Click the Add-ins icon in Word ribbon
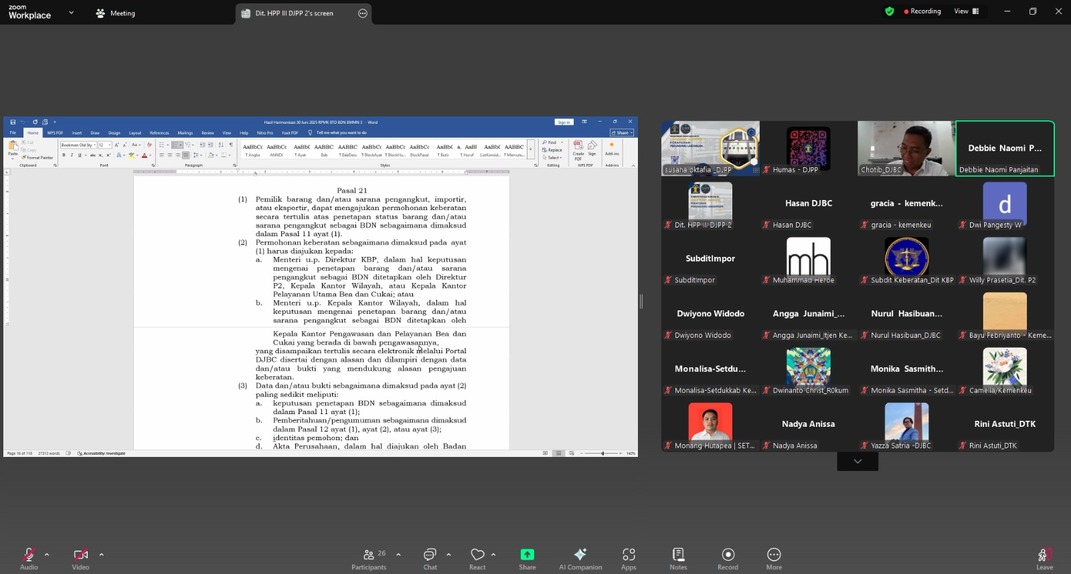Screen dimensions: 1071x574 coord(611,148)
